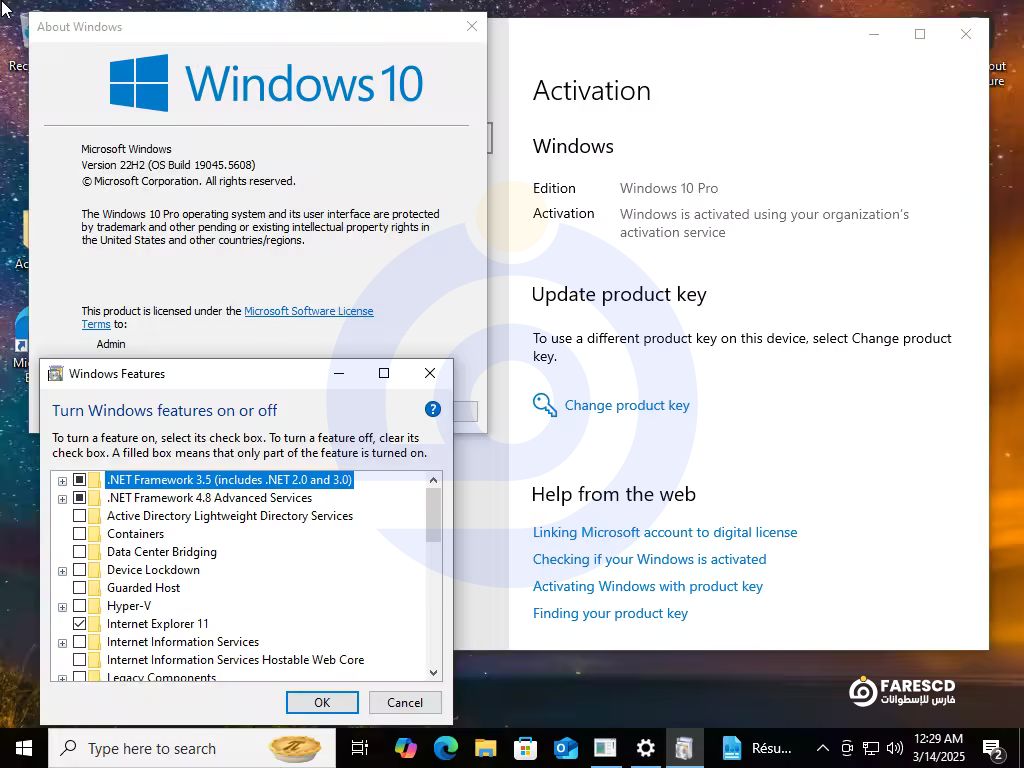Viewport: 1024px width, 768px height.
Task: Open Activating Windows with product key link
Action: [x=647, y=586]
